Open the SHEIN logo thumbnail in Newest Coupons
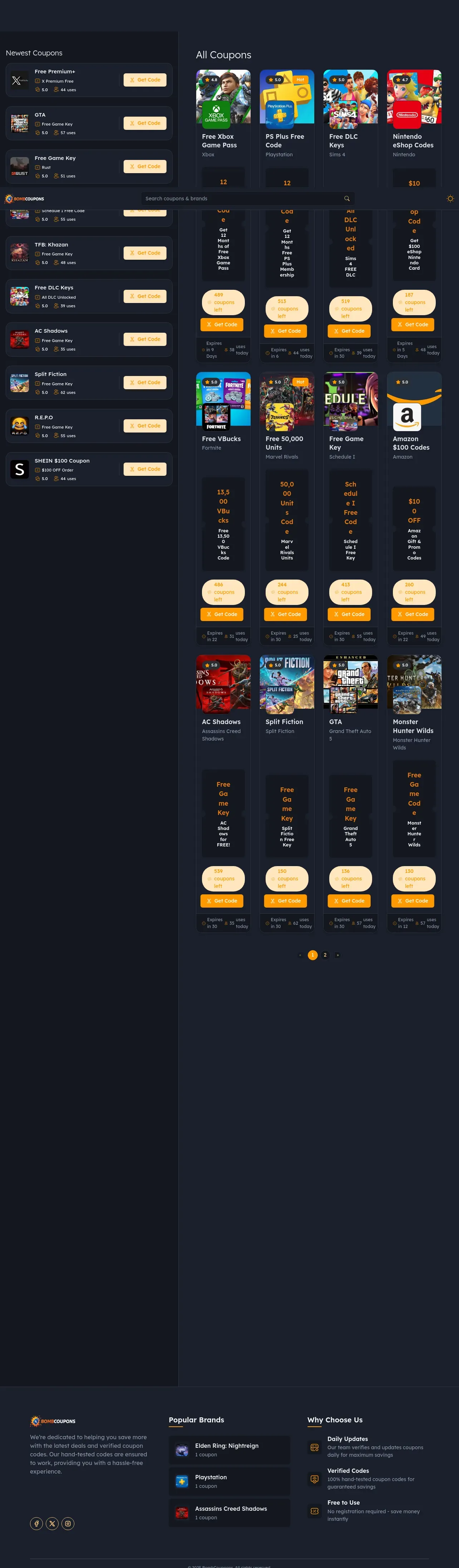 coord(19,469)
